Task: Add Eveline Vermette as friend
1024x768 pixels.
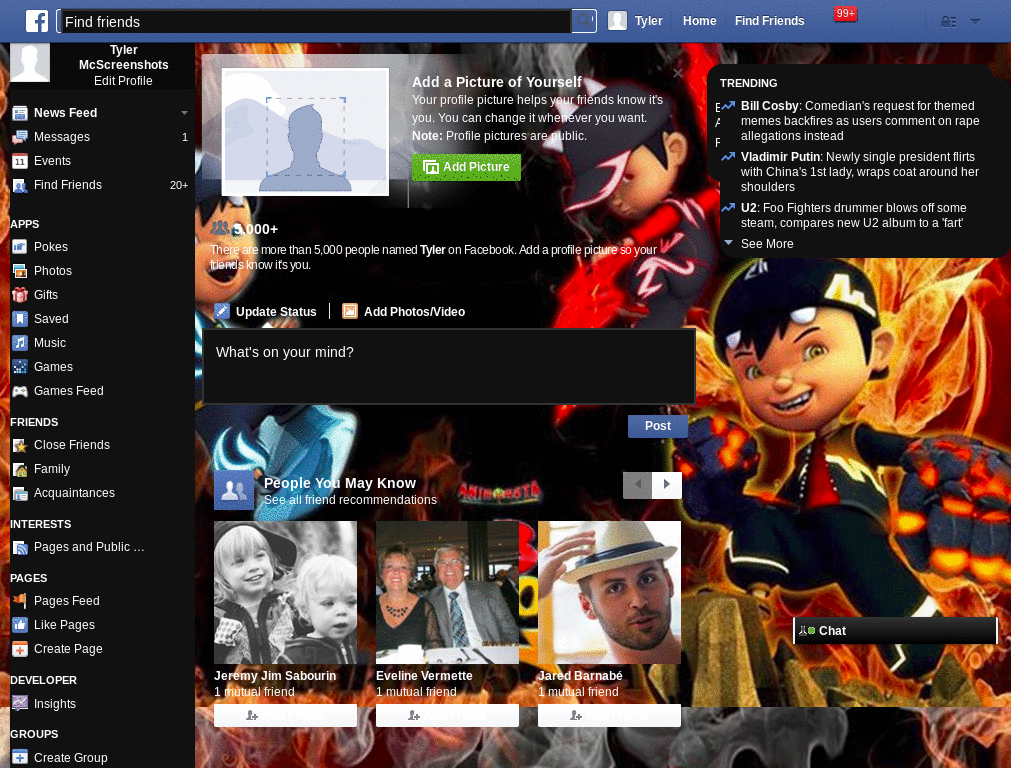Action: pyautogui.click(x=447, y=716)
